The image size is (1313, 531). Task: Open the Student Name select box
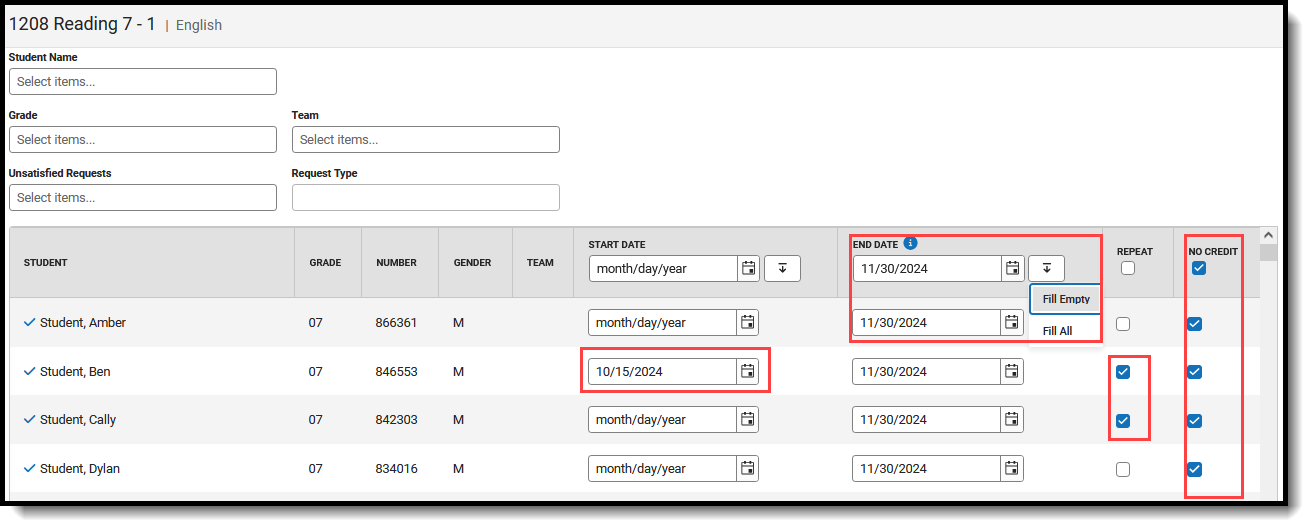[143, 82]
